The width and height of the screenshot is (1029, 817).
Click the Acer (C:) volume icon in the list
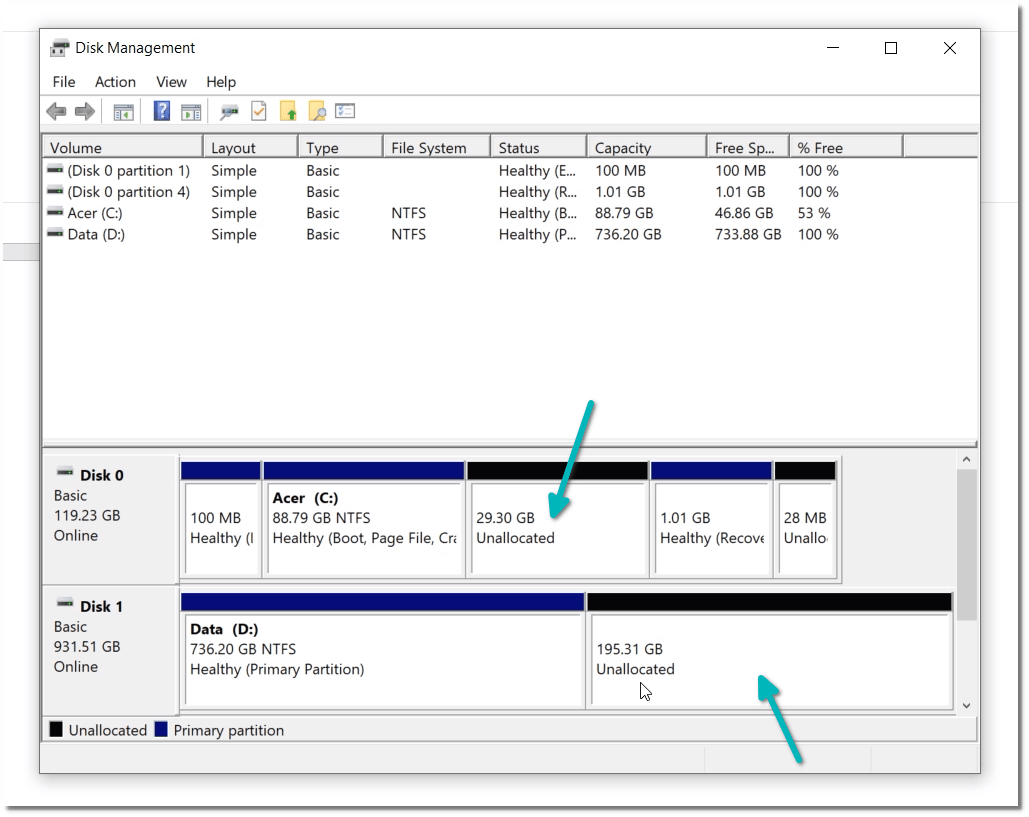55,213
